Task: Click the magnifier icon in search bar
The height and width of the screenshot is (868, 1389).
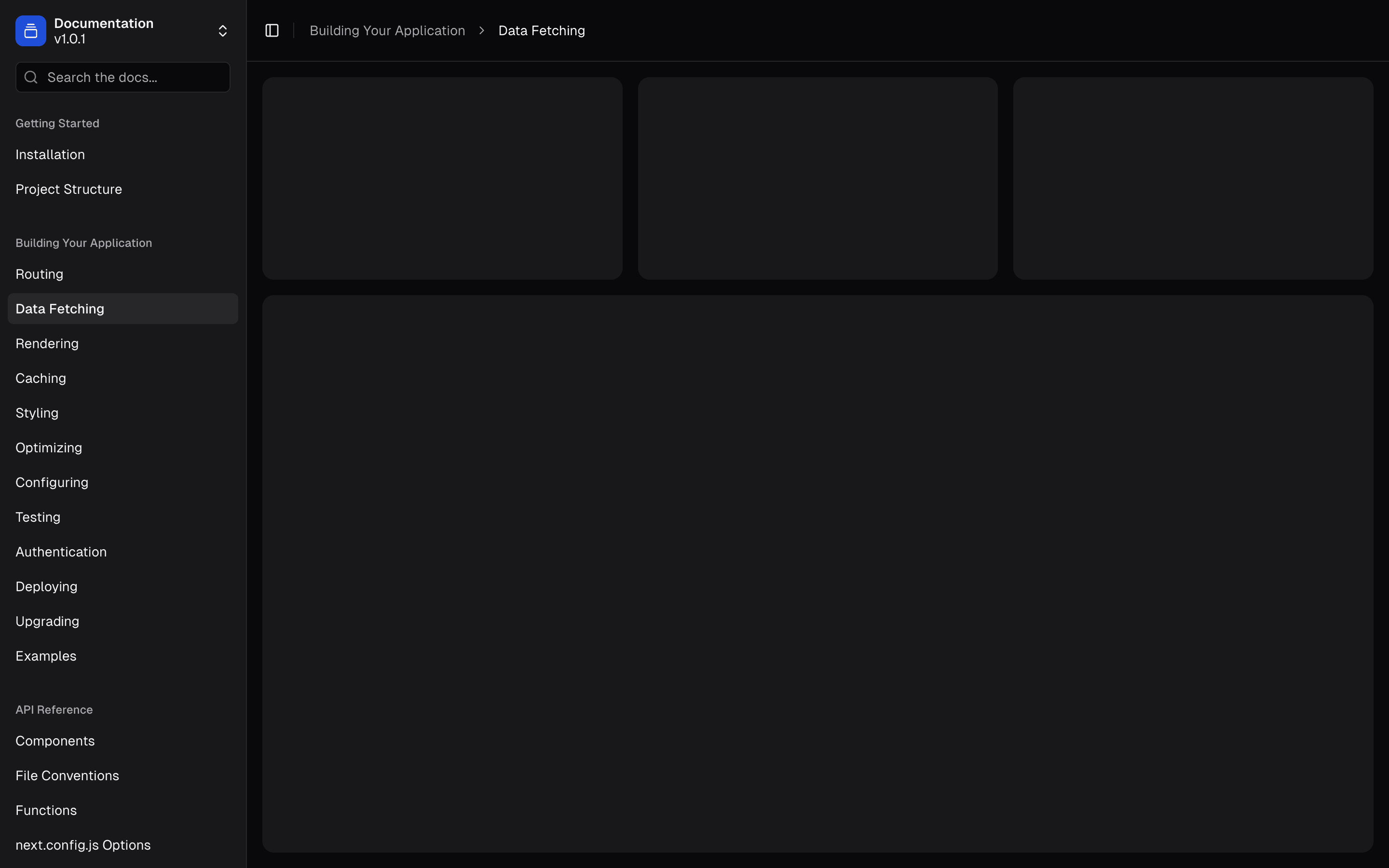Action: pos(31,76)
